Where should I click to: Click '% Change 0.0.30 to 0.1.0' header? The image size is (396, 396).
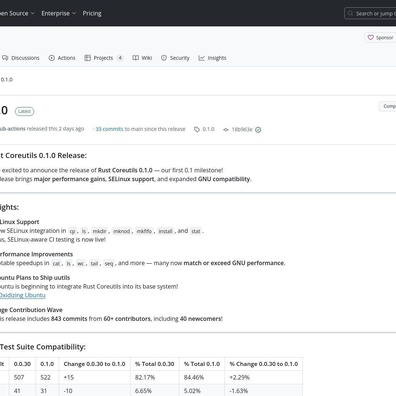pyautogui.click(x=264, y=364)
